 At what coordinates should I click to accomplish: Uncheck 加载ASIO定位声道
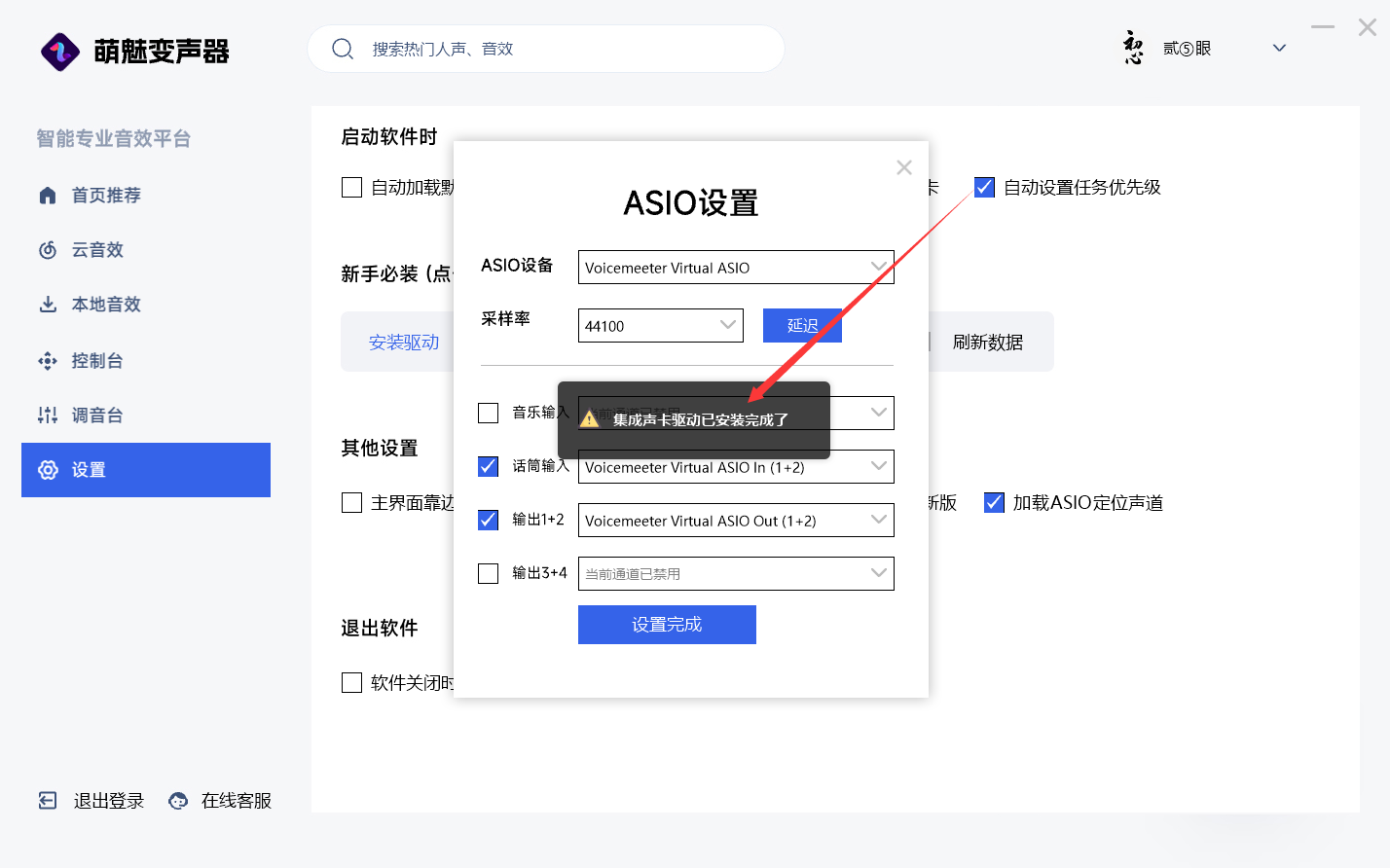(994, 502)
